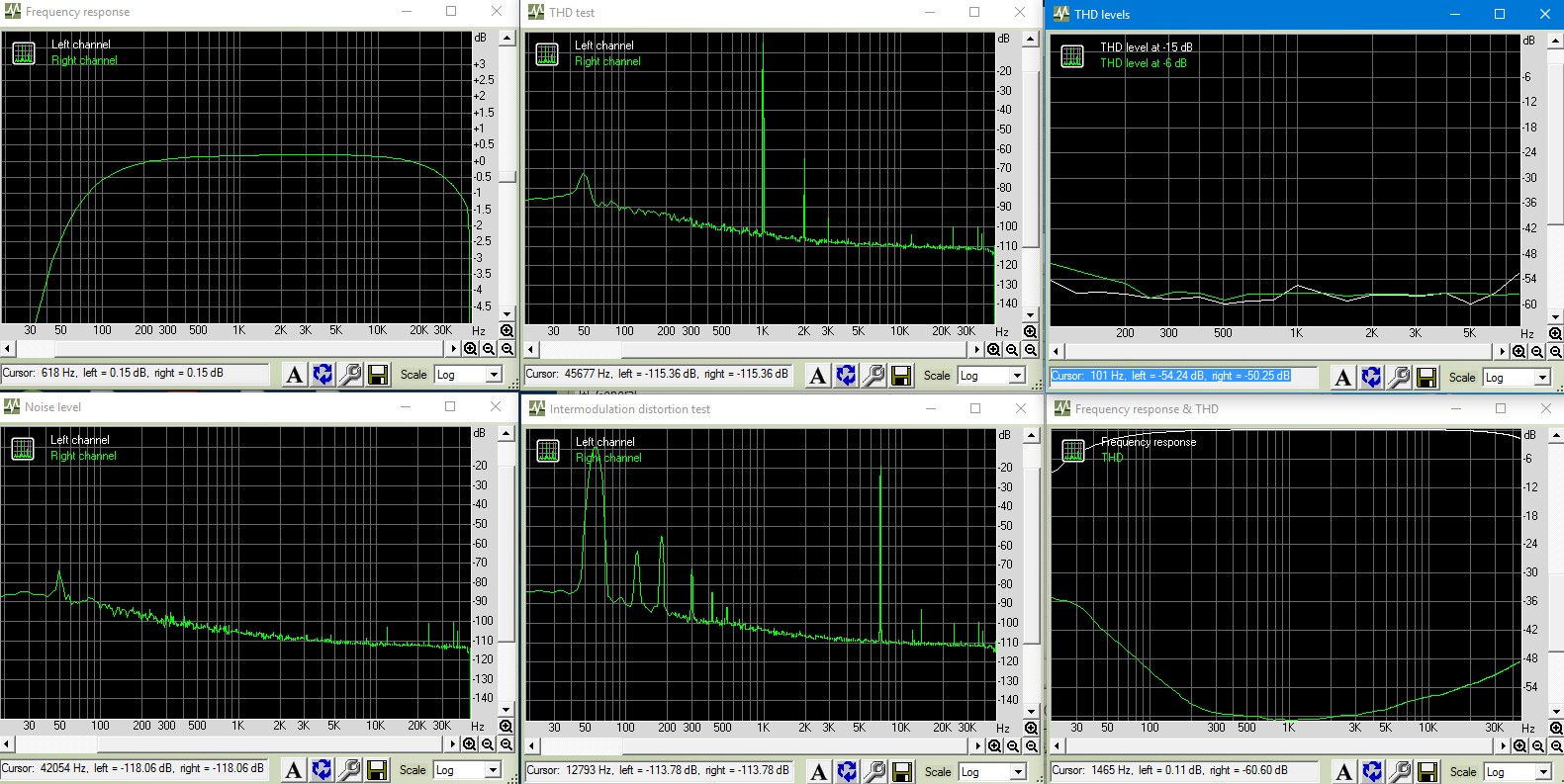The height and width of the screenshot is (784, 1564).
Task: Click 'THD level at -6 dB' legend text
Action: pos(1144,63)
